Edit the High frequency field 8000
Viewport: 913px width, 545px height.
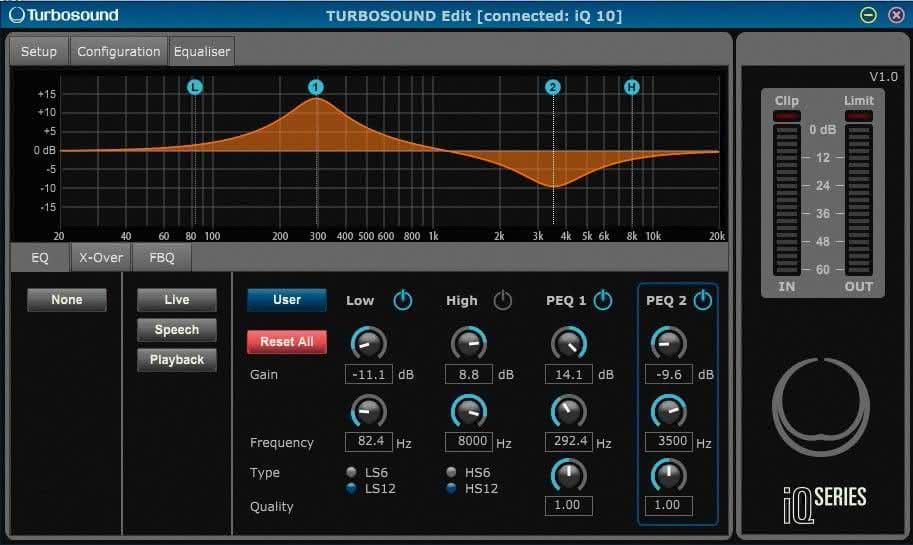tap(469, 441)
